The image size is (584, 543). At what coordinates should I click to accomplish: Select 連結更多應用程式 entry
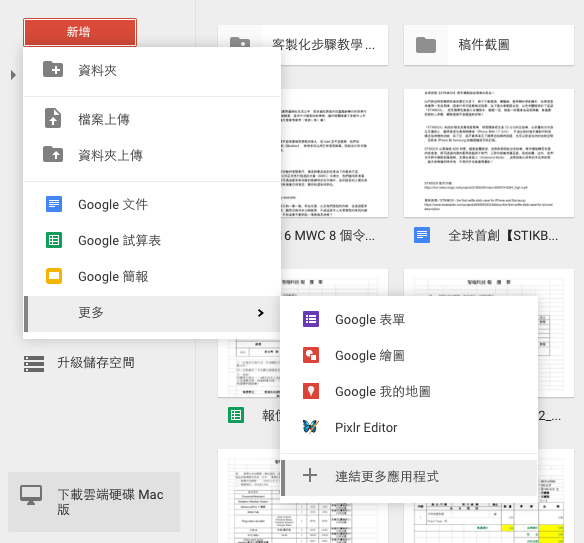tap(409, 478)
